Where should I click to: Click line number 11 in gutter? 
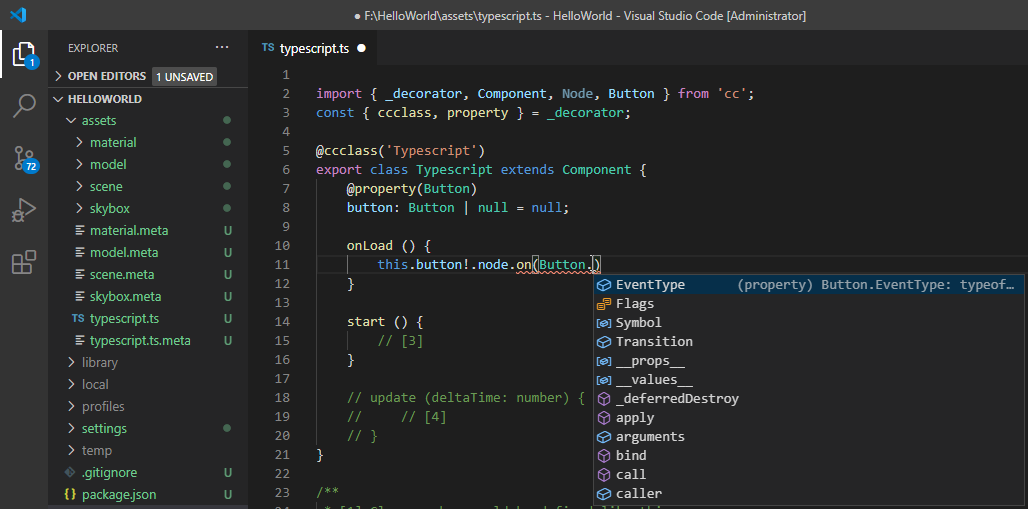point(282,265)
